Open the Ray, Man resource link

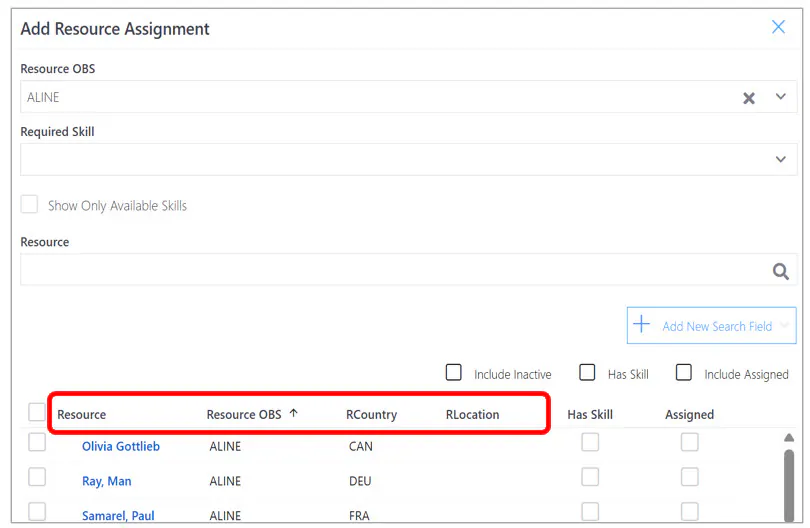click(x=106, y=481)
